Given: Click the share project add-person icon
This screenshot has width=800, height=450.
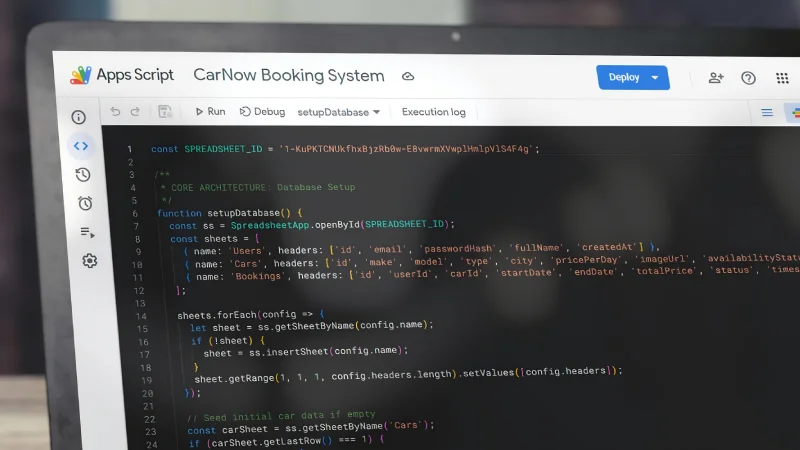Looking at the screenshot, I should click(716, 78).
